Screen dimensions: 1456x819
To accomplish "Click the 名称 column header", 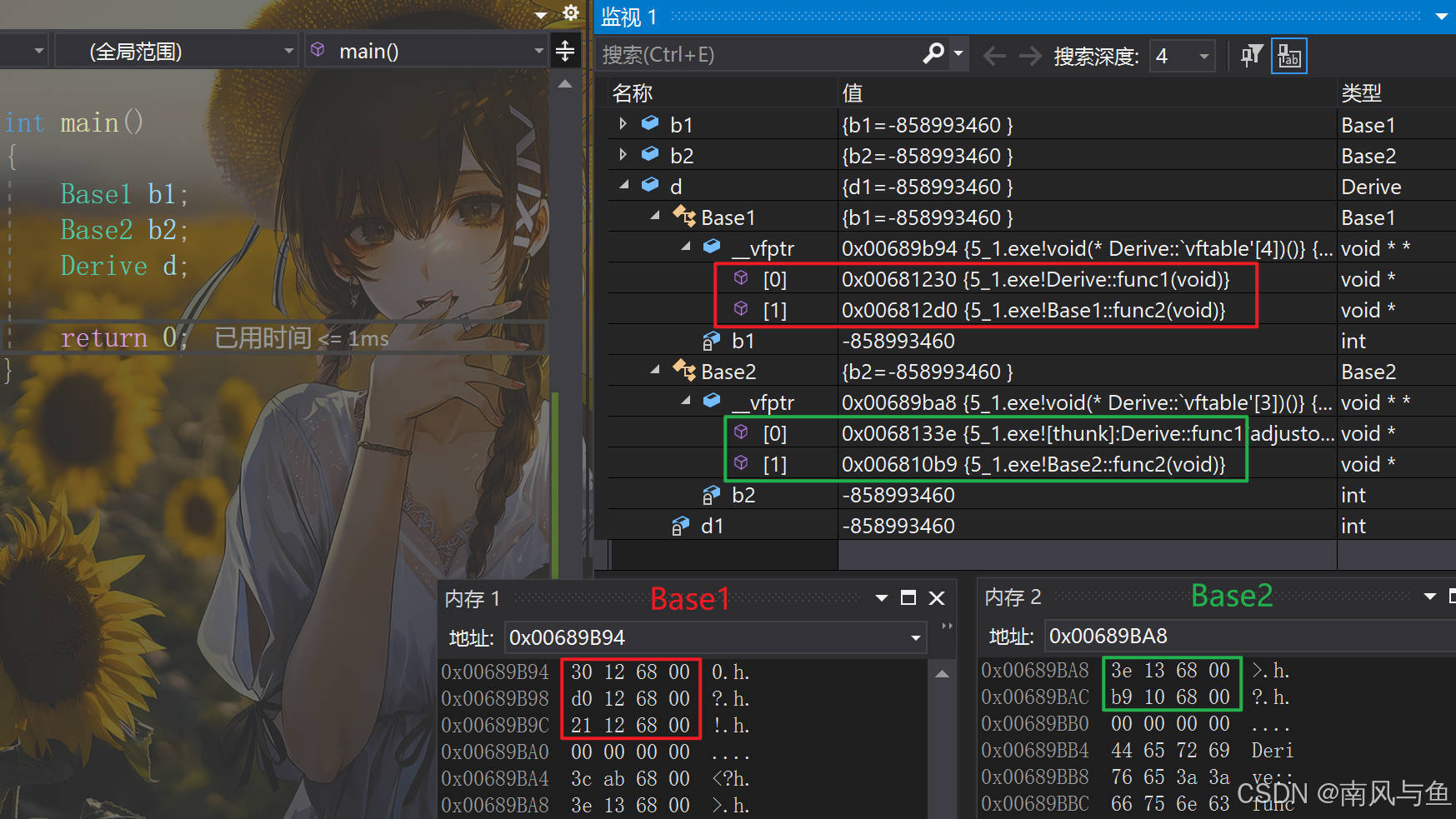I will [x=633, y=93].
